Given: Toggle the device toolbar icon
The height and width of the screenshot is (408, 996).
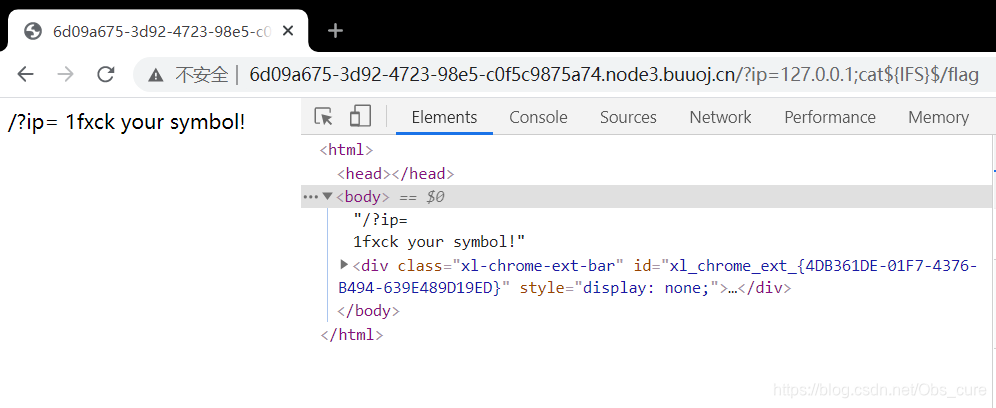Looking at the screenshot, I should (x=360, y=117).
